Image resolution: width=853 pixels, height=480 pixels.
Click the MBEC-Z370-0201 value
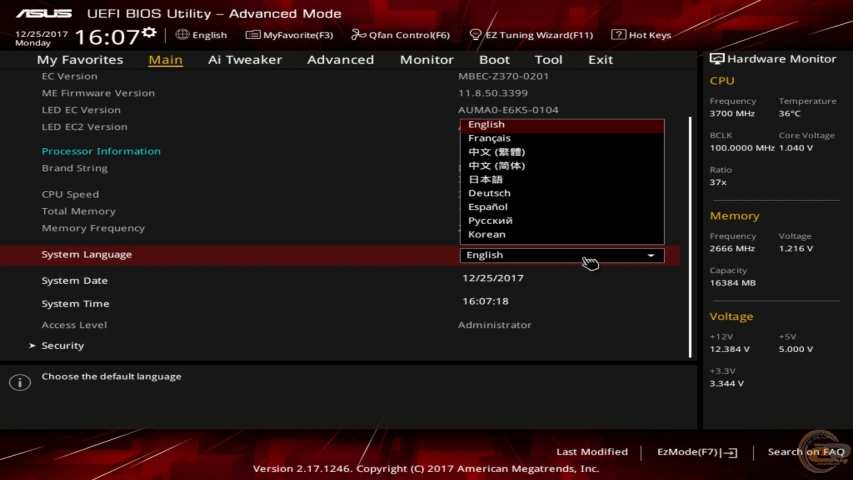(503, 76)
